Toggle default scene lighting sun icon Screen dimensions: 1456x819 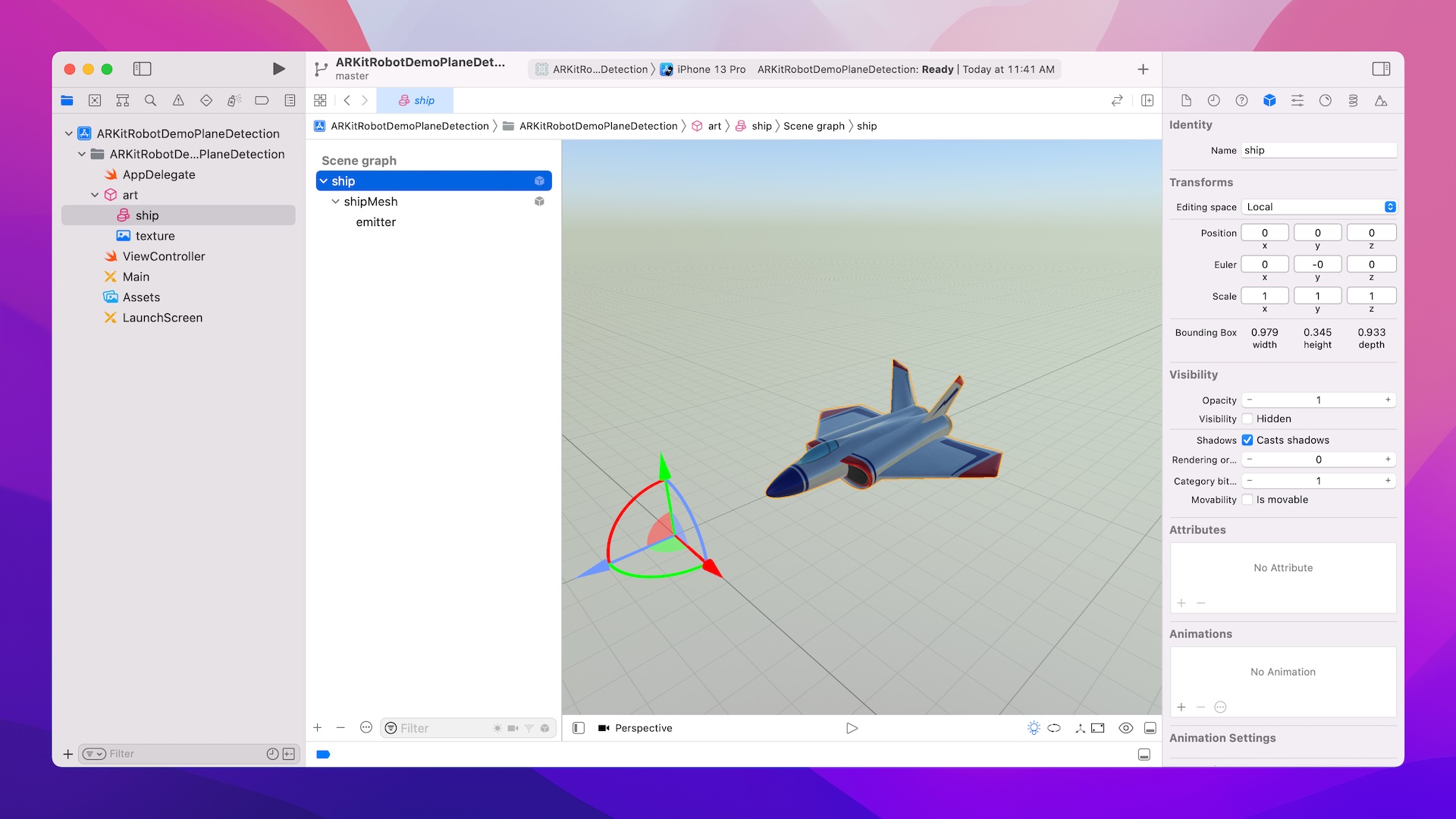[1033, 728]
